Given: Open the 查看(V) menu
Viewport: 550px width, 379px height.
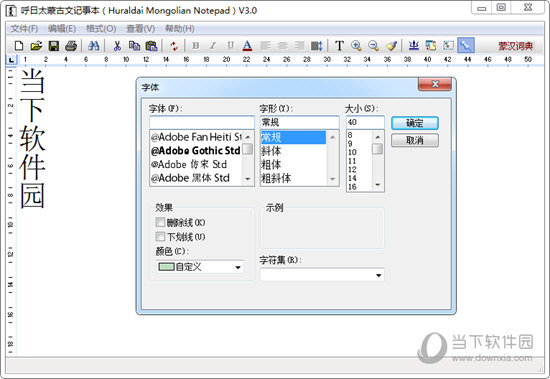Looking at the screenshot, I should coord(140,29).
